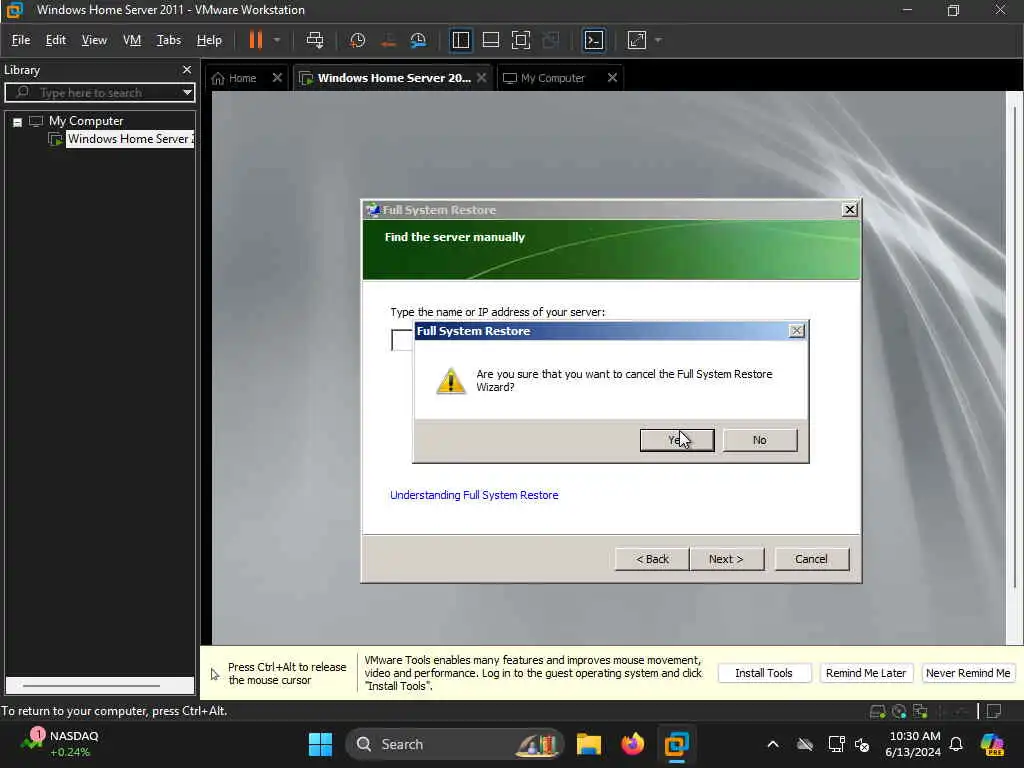Click Yes to cancel the restore wizard
1024x768 pixels.
(x=677, y=440)
